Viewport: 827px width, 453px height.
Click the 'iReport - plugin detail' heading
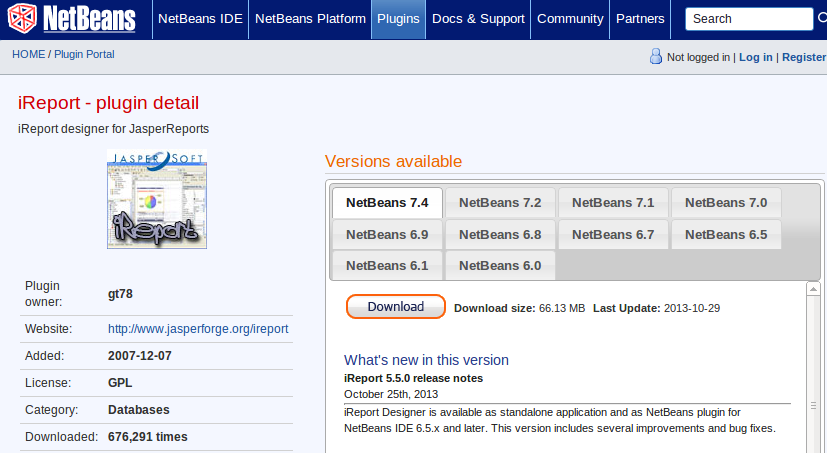[x=109, y=103]
